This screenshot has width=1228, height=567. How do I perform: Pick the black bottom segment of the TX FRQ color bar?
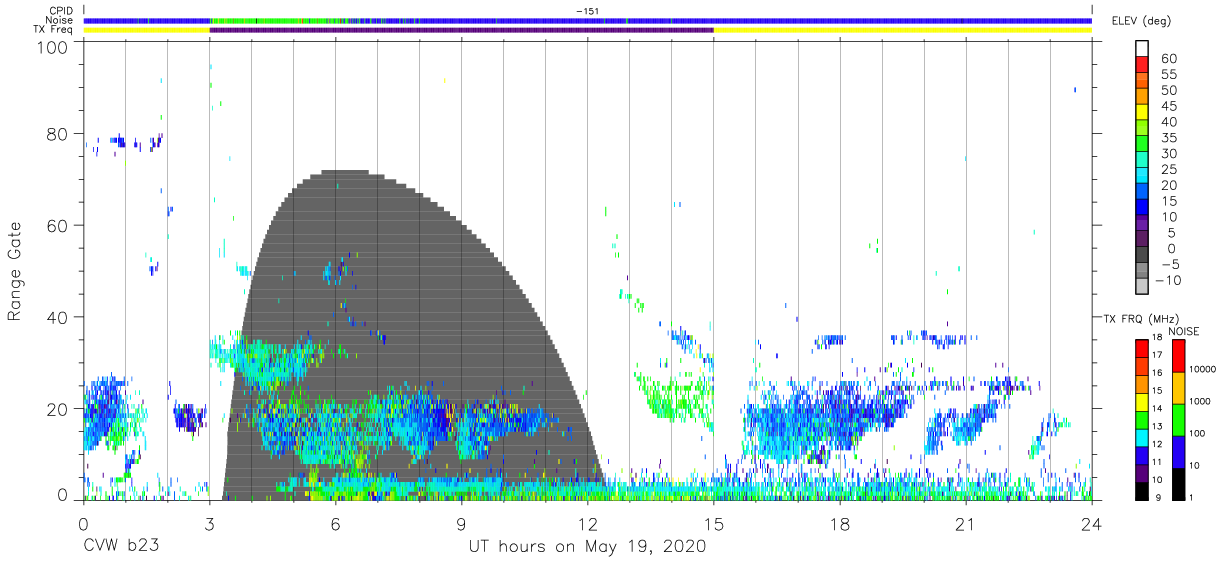1142,491
